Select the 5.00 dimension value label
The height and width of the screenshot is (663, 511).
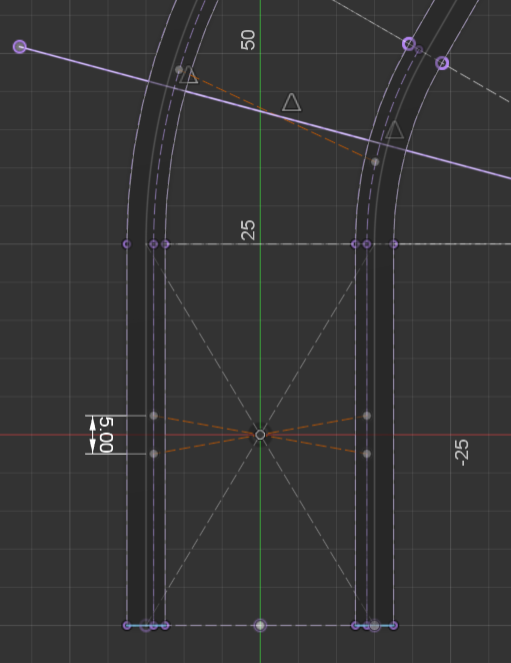[x=107, y=435]
